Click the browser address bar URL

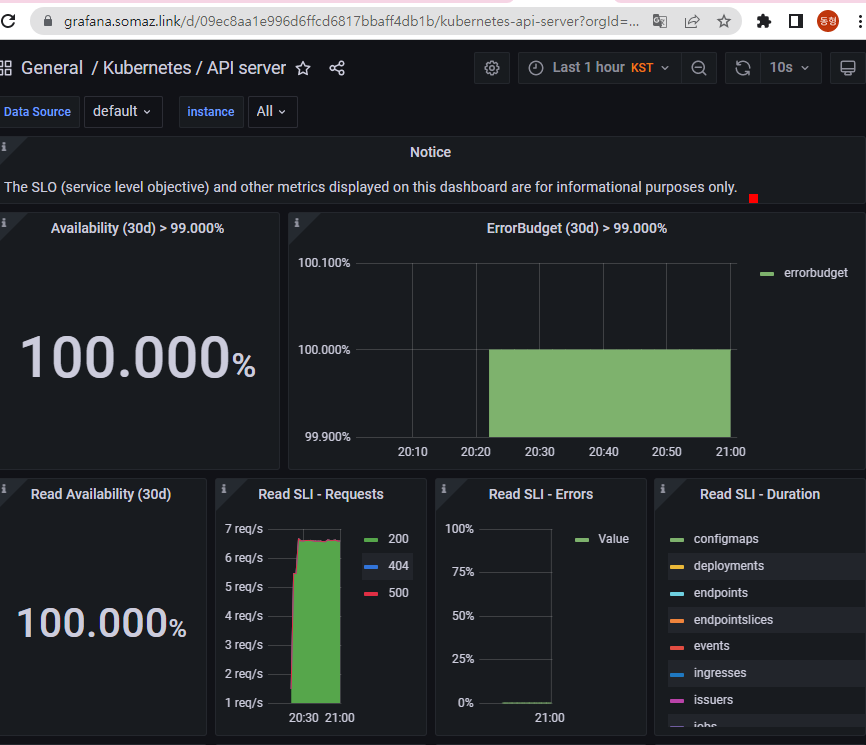pyautogui.click(x=351, y=22)
